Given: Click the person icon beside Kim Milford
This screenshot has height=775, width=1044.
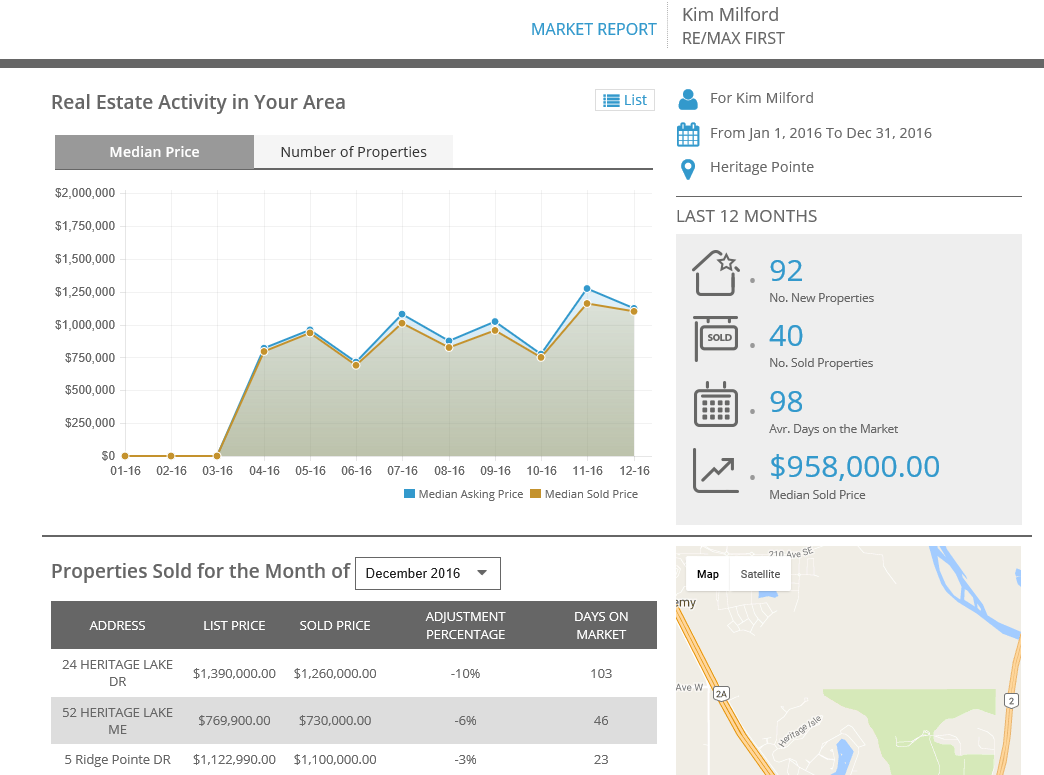Looking at the screenshot, I should pos(688,99).
